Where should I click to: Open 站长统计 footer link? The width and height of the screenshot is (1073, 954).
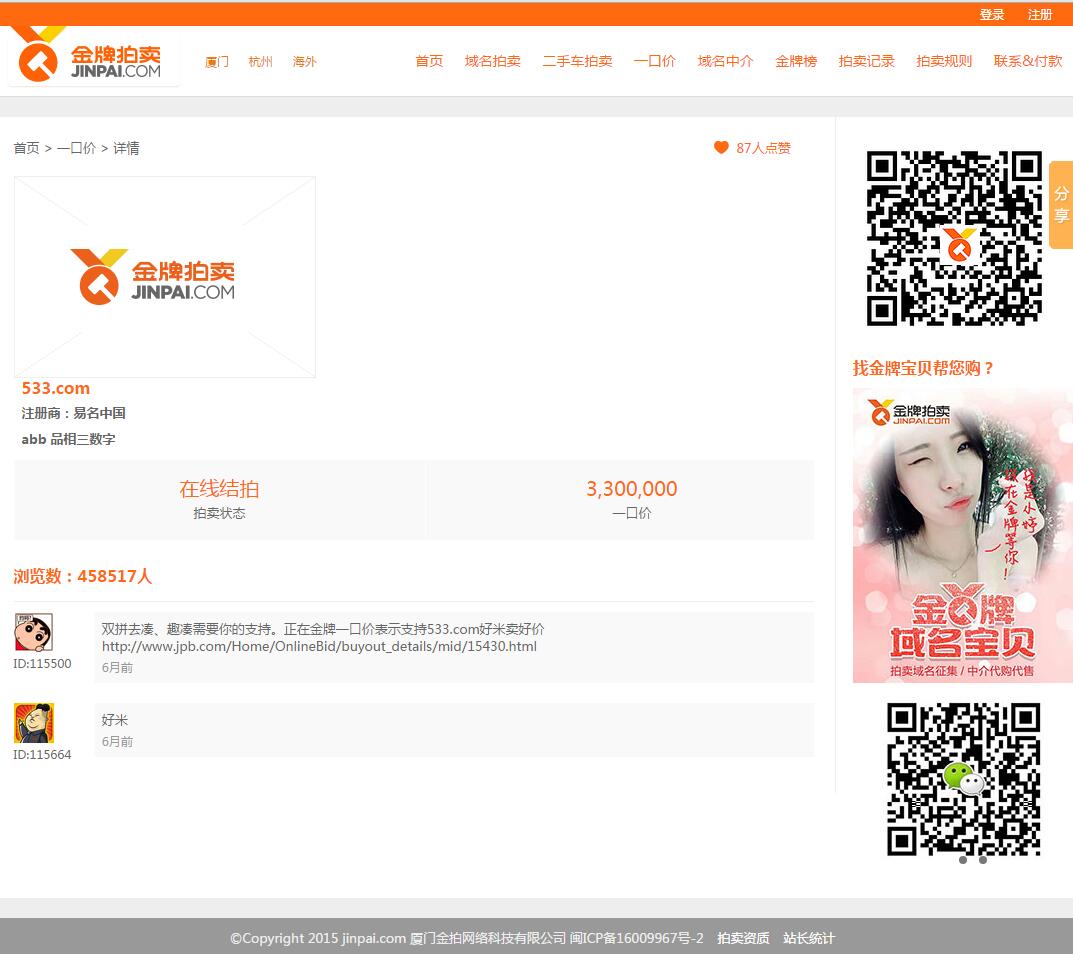(809, 938)
